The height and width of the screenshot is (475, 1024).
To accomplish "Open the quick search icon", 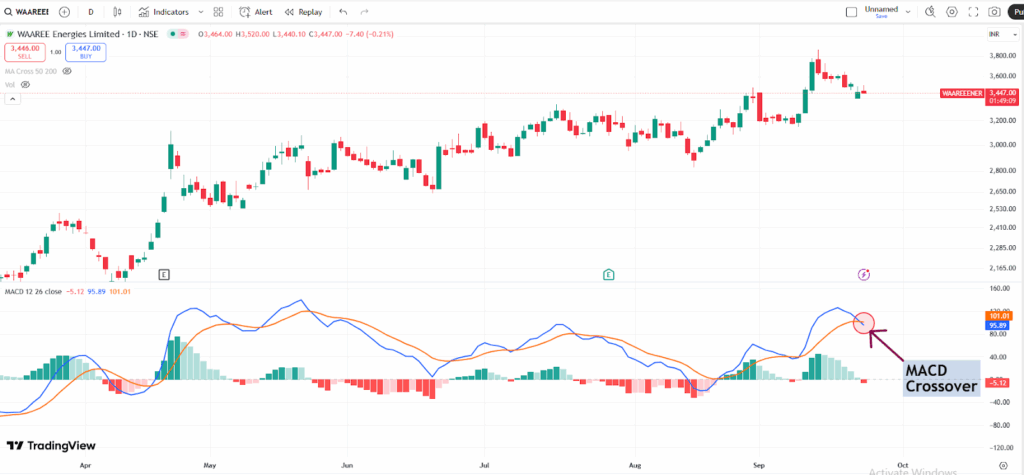I will click(x=929, y=12).
